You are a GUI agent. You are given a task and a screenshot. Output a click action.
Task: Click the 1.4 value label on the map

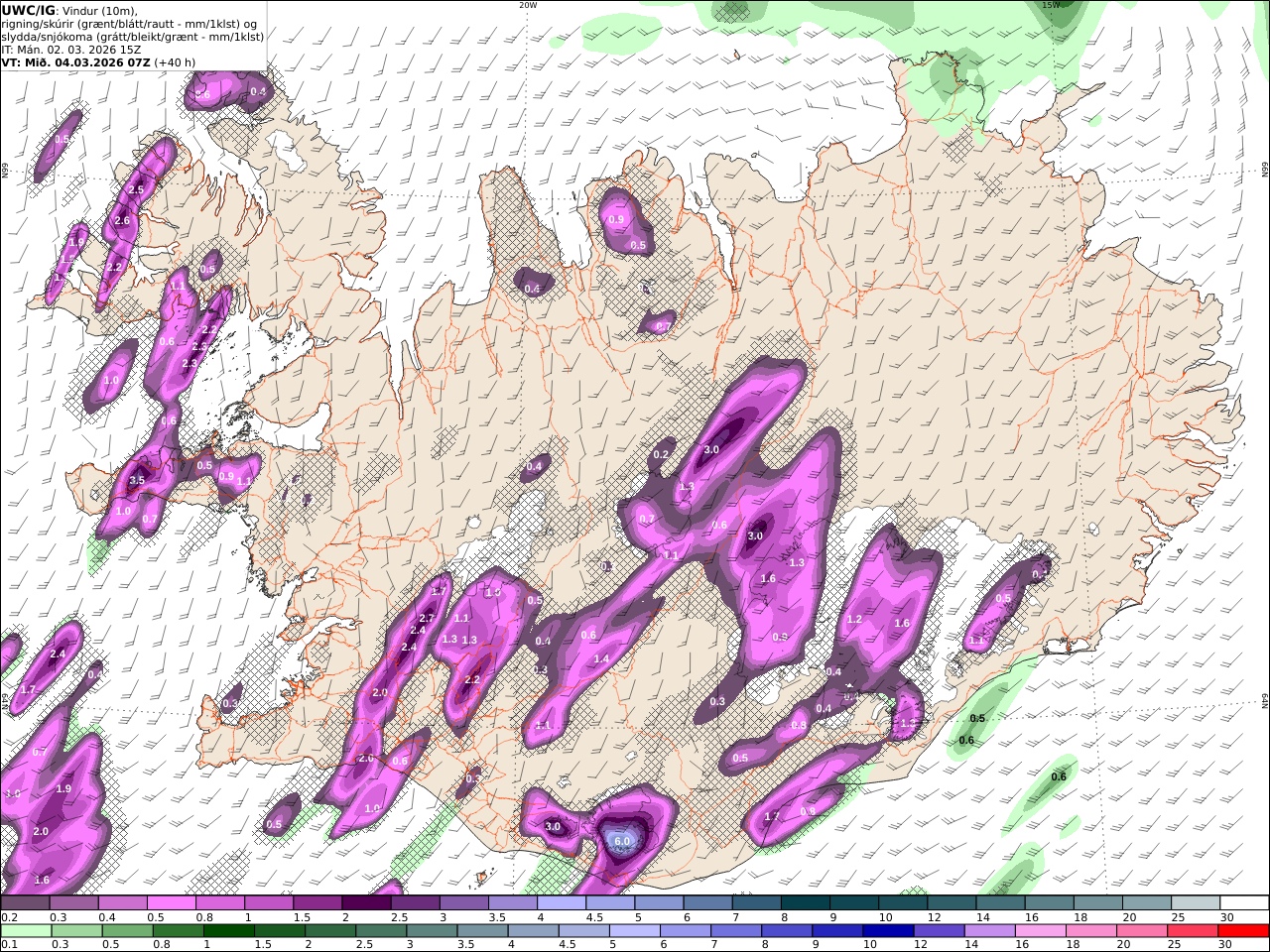pyautogui.click(x=601, y=659)
